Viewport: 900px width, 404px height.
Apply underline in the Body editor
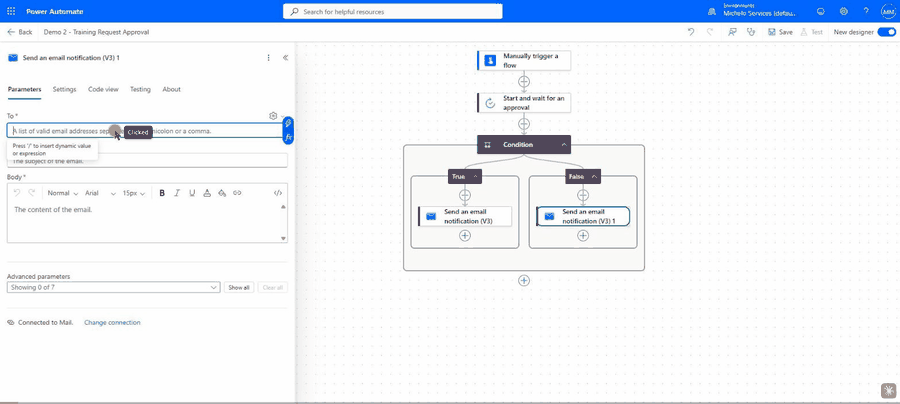[x=192, y=193]
